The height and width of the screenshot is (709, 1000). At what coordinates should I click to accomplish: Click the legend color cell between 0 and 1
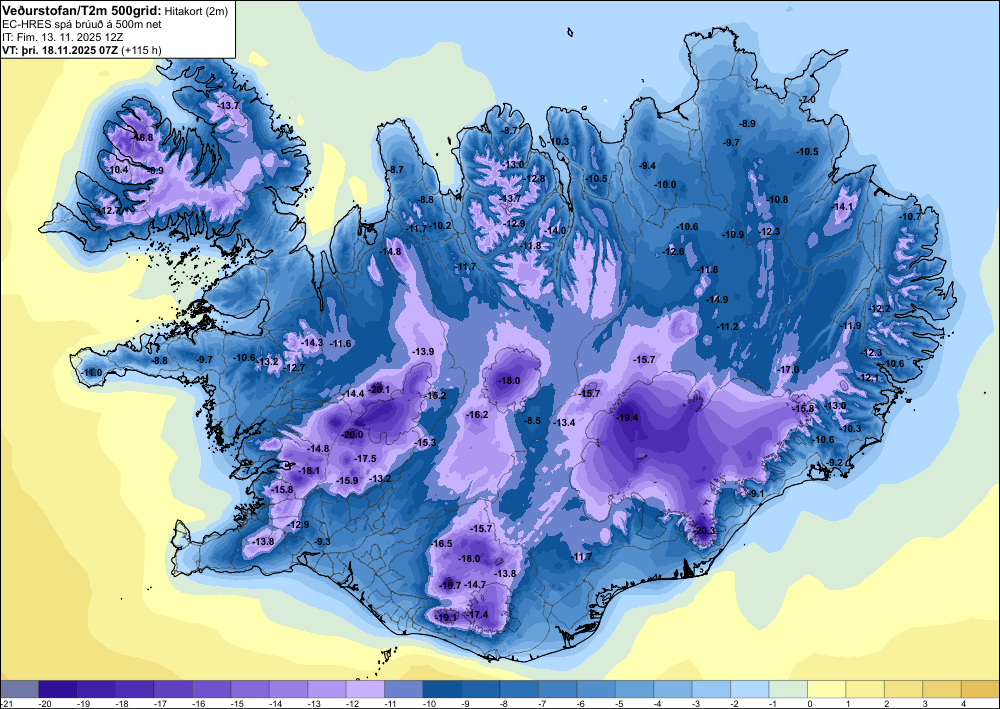[x=827, y=689]
